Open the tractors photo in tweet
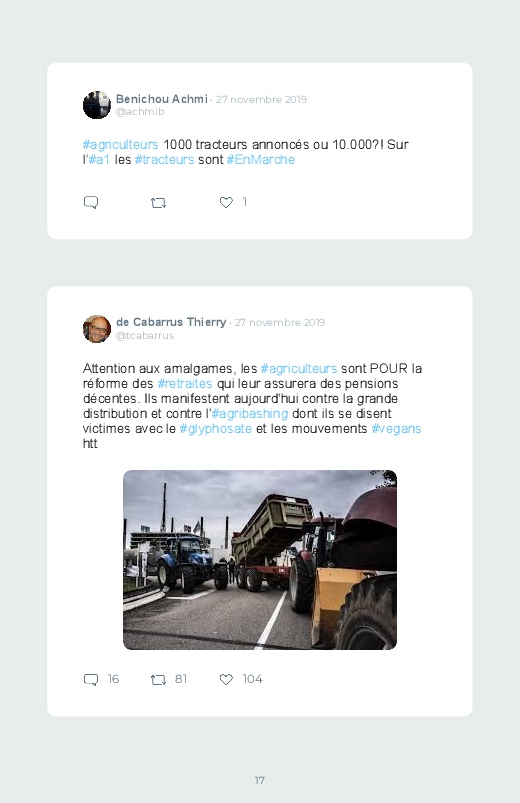Viewport: 520px width, 803px height. pyautogui.click(x=260, y=560)
